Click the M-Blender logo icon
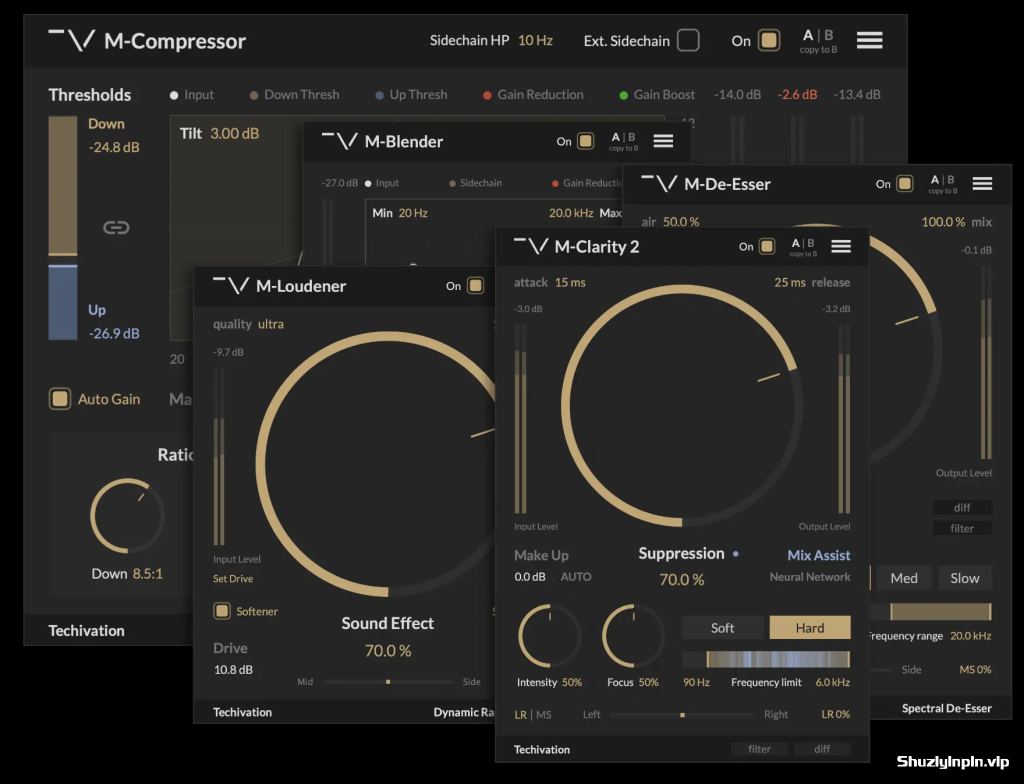Screen dimensions: 1024x784 tap(340, 141)
